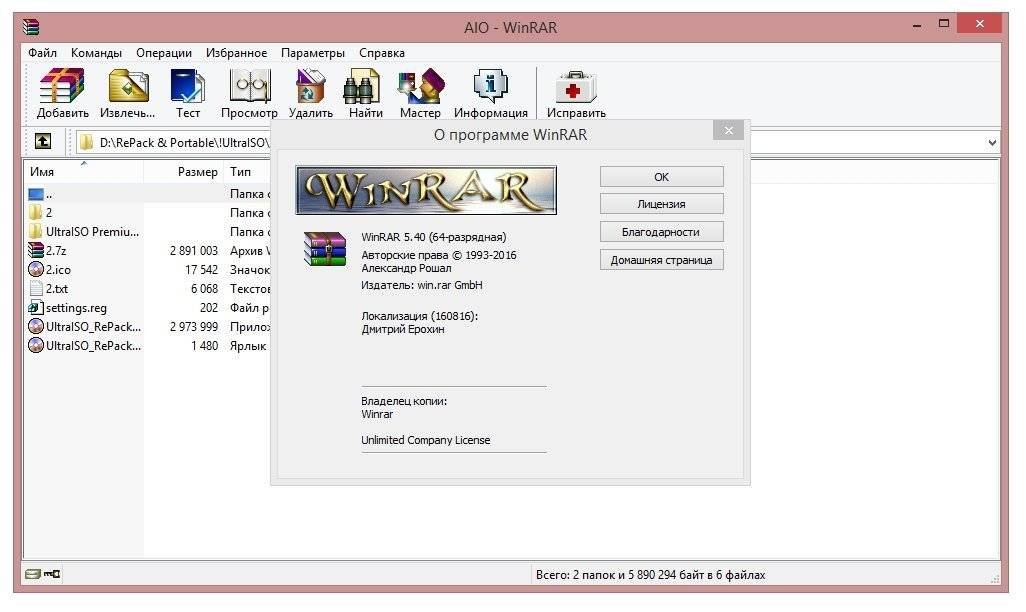Click the window resize grip in status bar
The image size is (1026, 612).
click(994, 579)
